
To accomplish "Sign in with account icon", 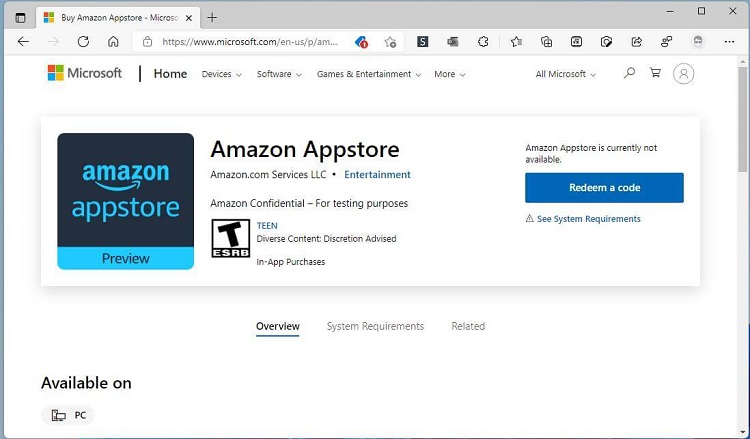I will click(x=683, y=74).
